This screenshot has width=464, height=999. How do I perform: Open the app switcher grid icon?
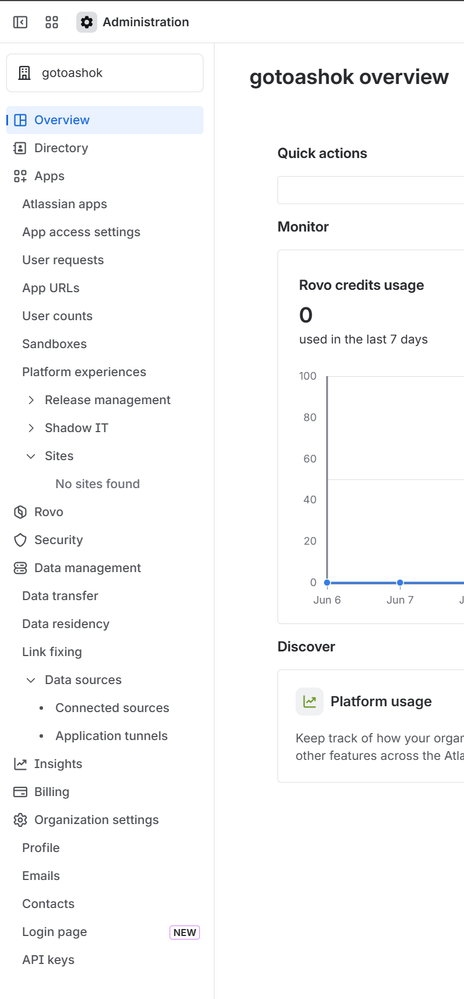[52, 22]
